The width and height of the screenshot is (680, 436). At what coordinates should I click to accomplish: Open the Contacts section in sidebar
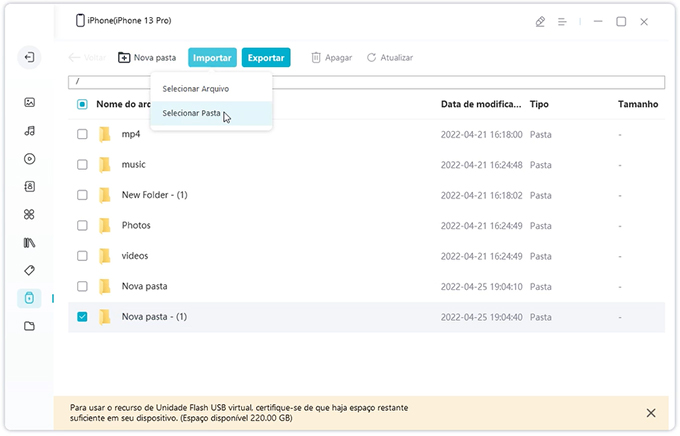tap(30, 186)
